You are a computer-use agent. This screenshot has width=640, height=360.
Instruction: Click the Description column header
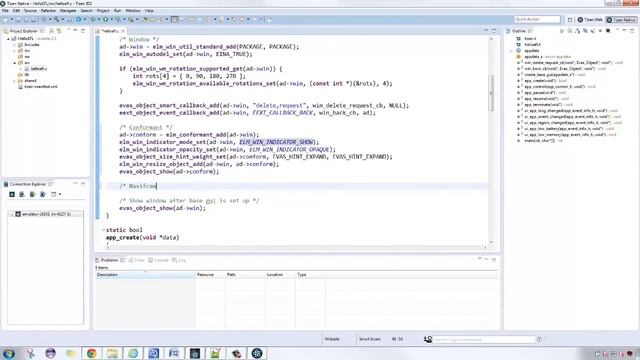coord(145,275)
